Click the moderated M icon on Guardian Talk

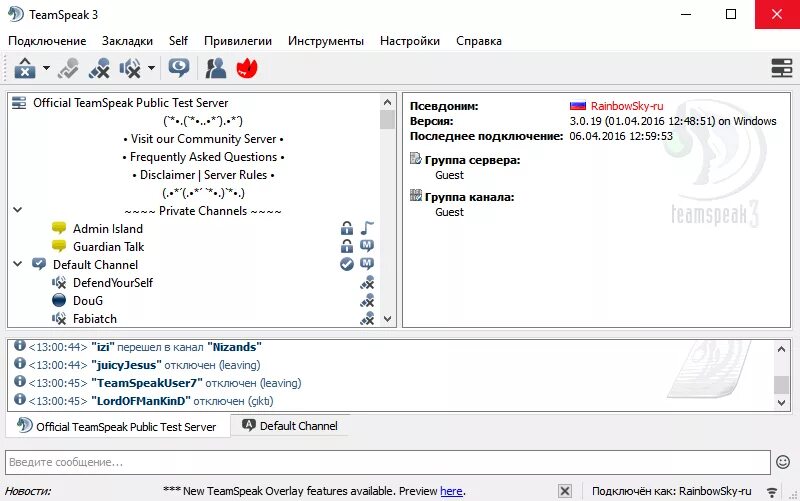pyautogui.click(x=367, y=245)
